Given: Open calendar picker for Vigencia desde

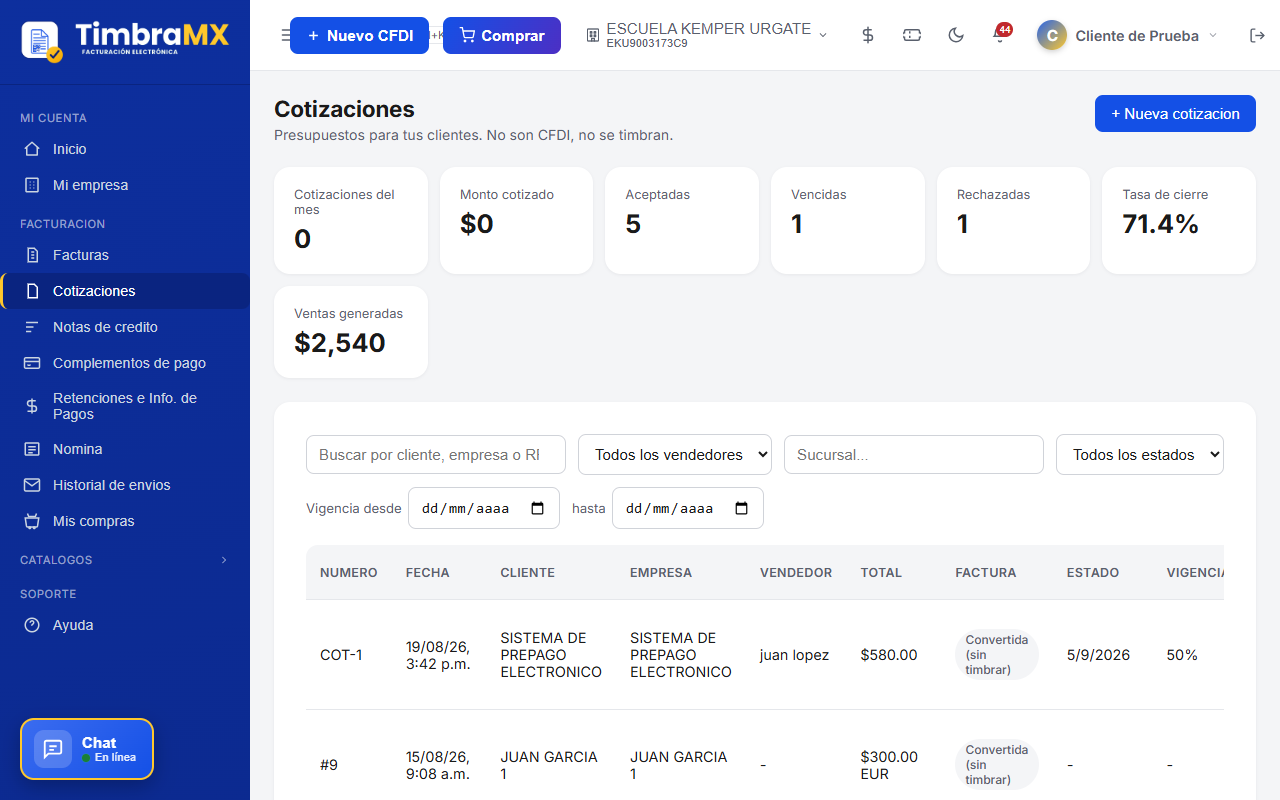Looking at the screenshot, I should [x=538, y=508].
